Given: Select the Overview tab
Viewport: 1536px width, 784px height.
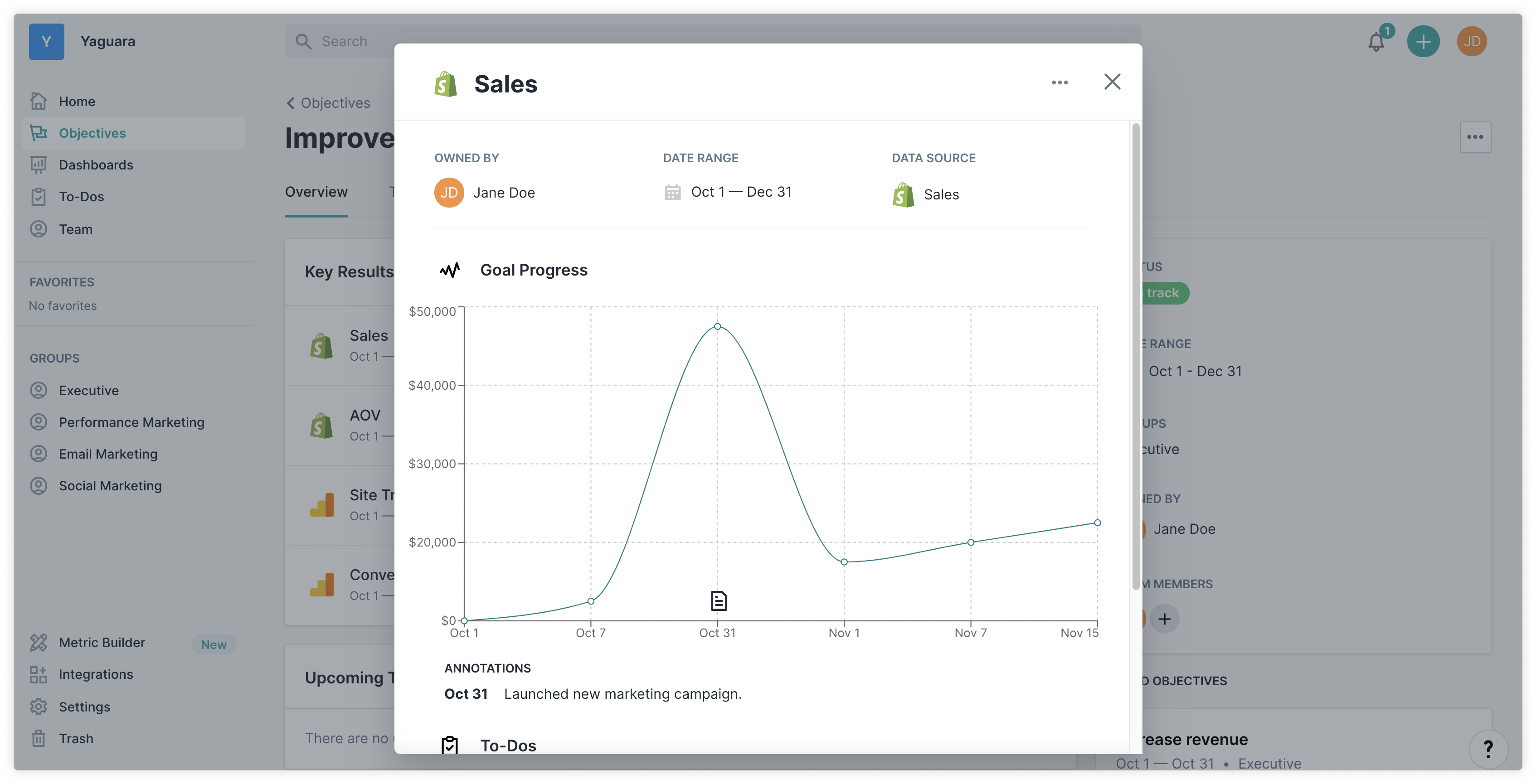Looking at the screenshot, I should coord(316,192).
